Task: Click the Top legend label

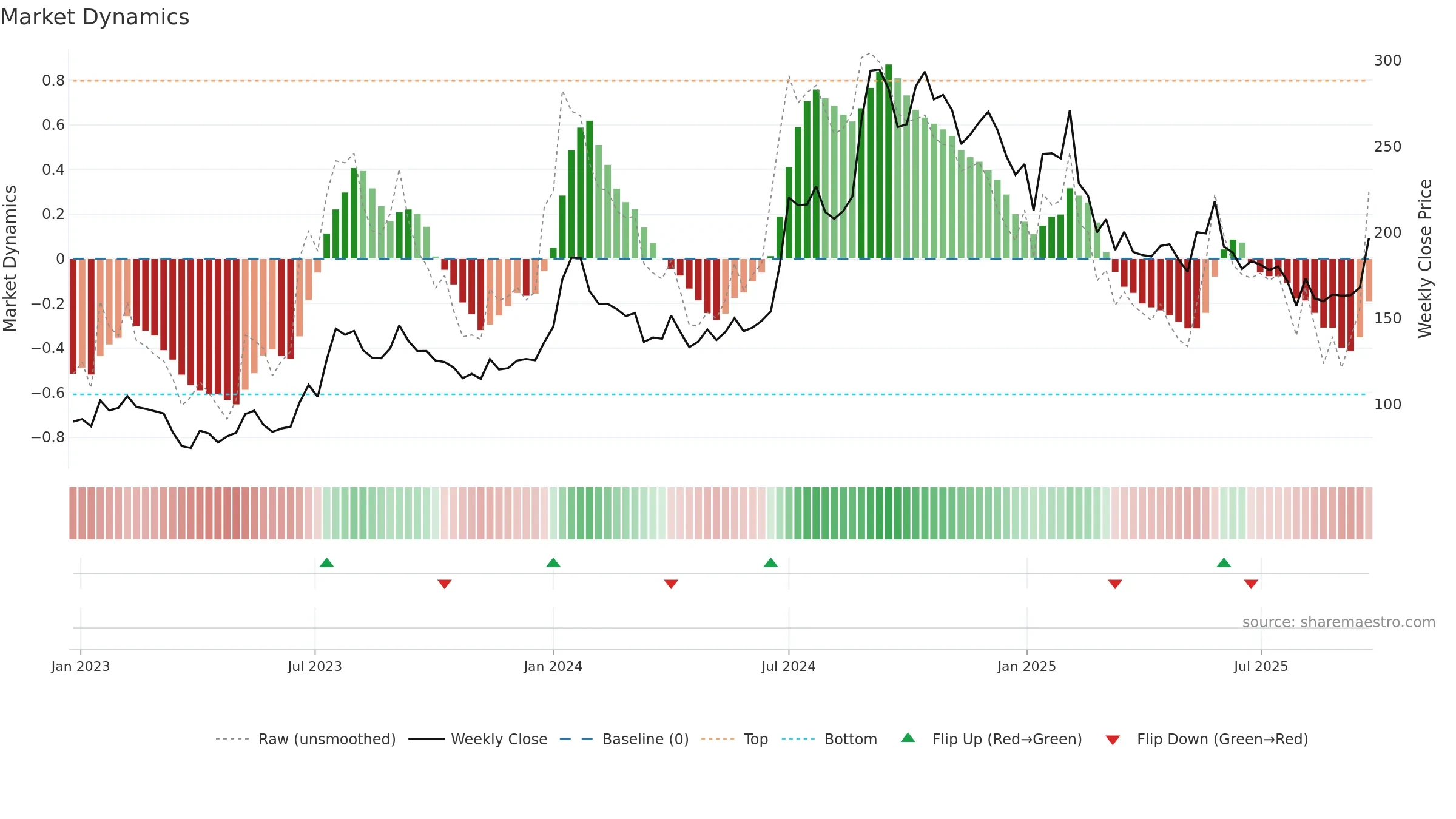Action: pos(756,739)
